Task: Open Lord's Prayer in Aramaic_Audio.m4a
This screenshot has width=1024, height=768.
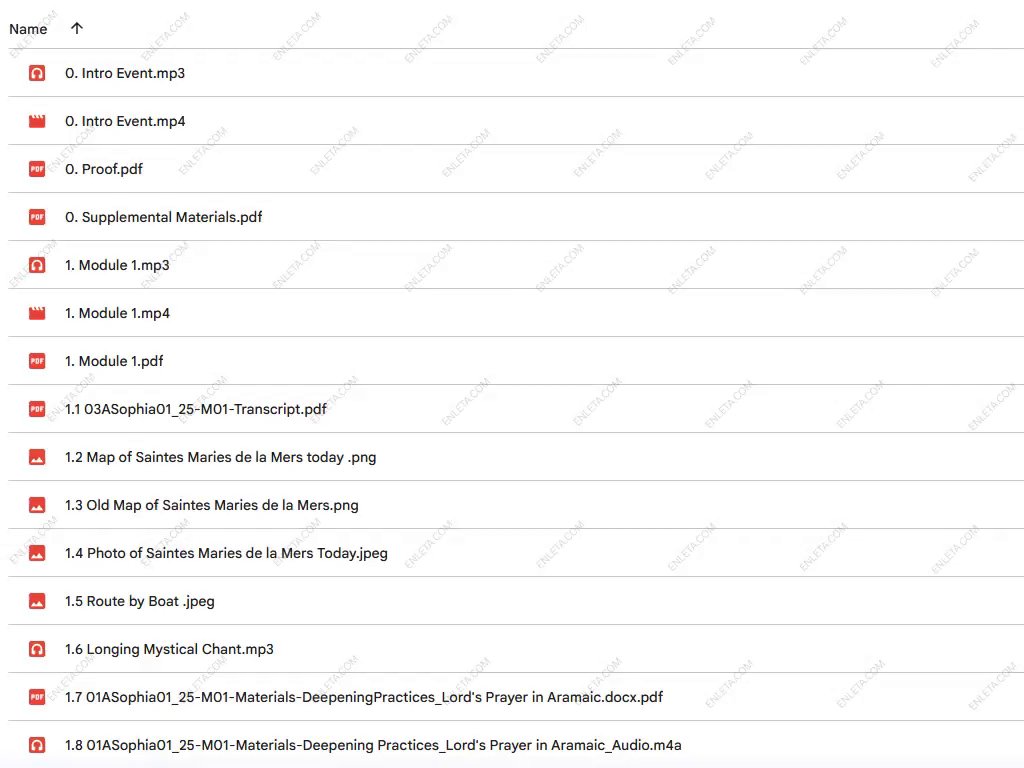Action: click(373, 745)
